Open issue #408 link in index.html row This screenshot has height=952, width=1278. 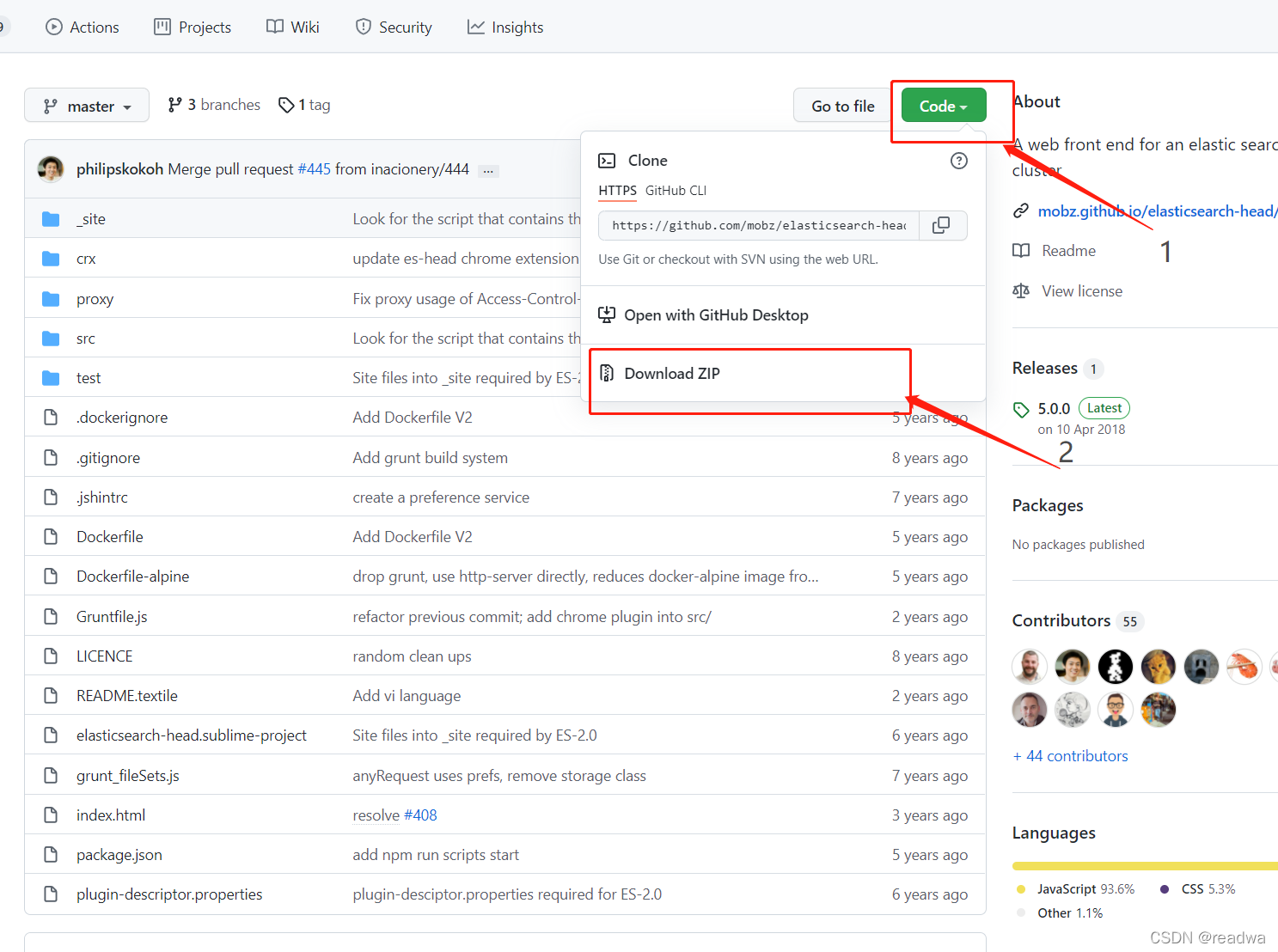420,815
